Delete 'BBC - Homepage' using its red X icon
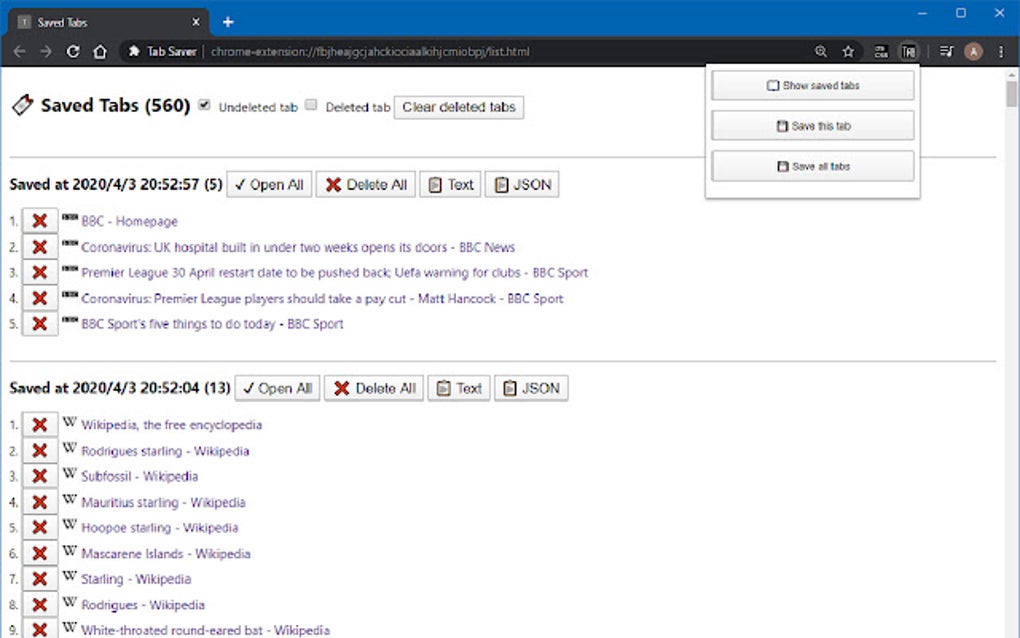The width and height of the screenshot is (1020, 638). point(39,221)
